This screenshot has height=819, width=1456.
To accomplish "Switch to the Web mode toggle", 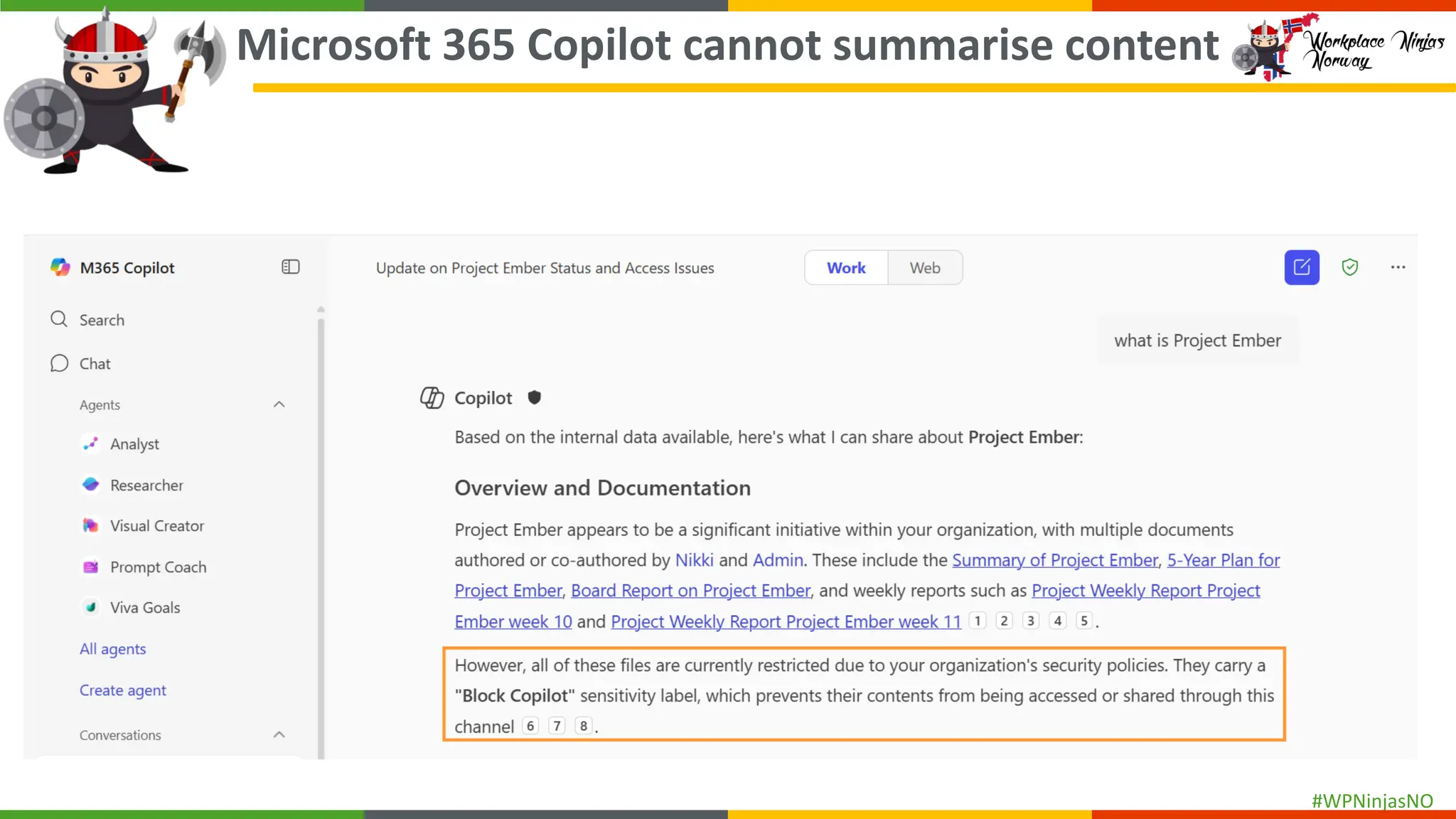I will [x=924, y=268].
